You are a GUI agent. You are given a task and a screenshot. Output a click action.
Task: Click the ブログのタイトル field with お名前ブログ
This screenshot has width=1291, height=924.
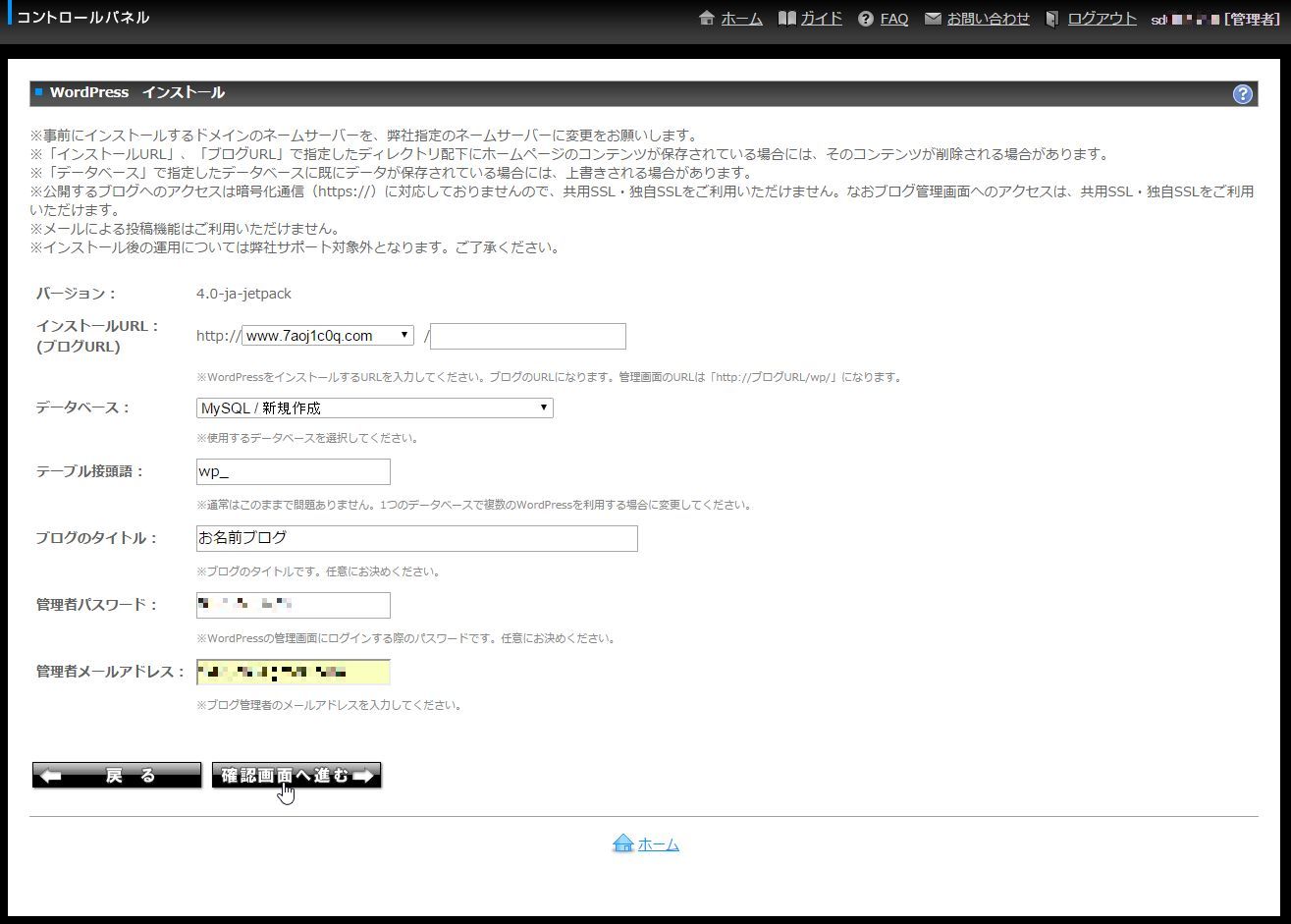pyautogui.click(x=417, y=538)
